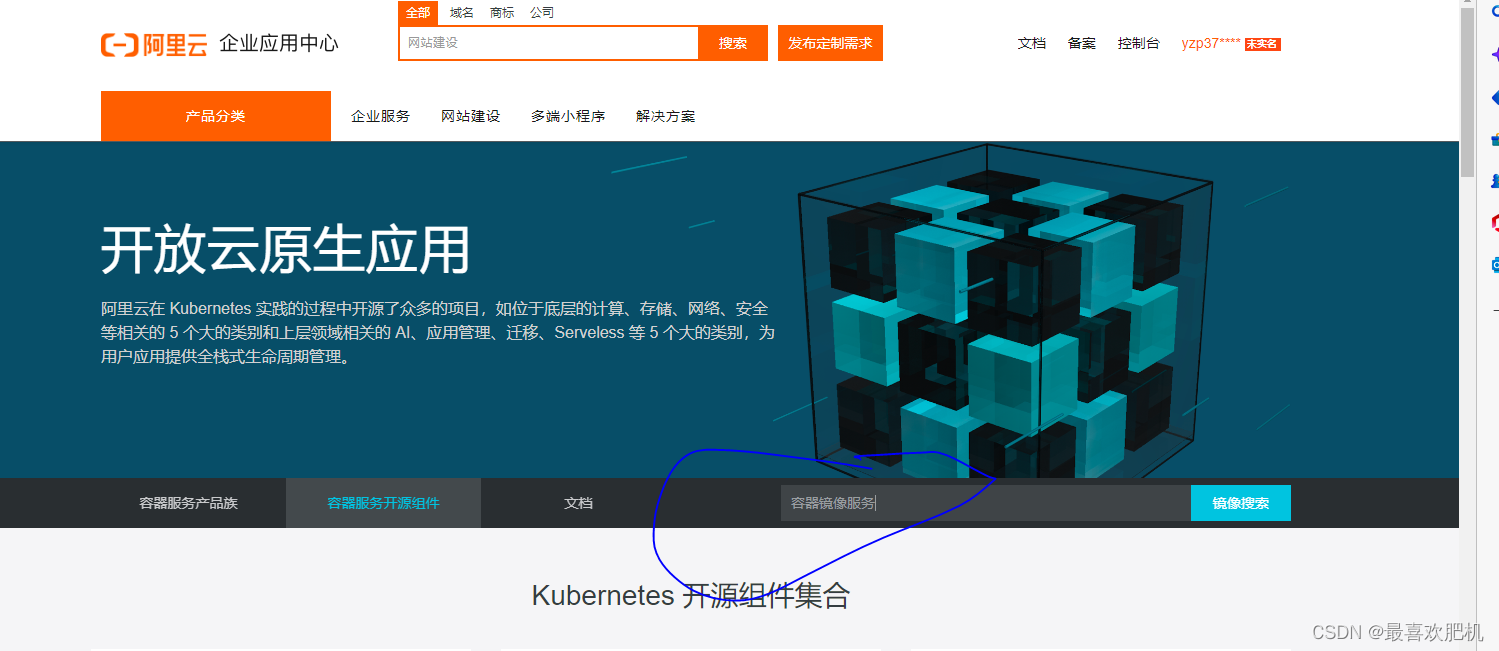The height and width of the screenshot is (651, 1499).
Task: Focus the 网站建设 search input field
Action: coord(548,43)
